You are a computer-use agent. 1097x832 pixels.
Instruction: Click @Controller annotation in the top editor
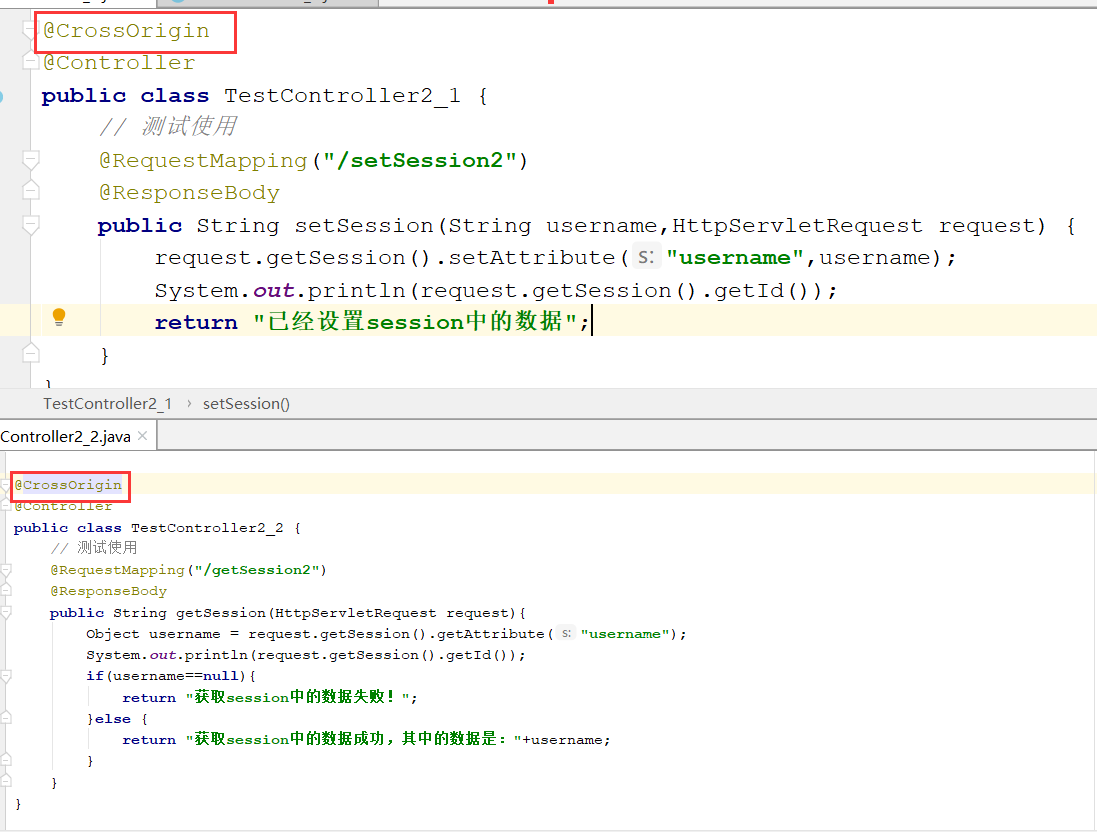tap(120, 63)
